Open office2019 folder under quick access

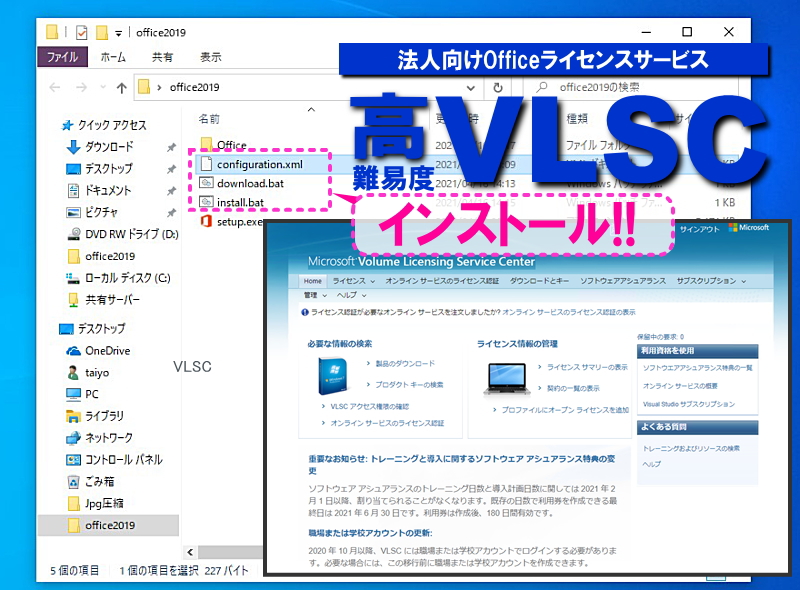click(x=101, y=256)
